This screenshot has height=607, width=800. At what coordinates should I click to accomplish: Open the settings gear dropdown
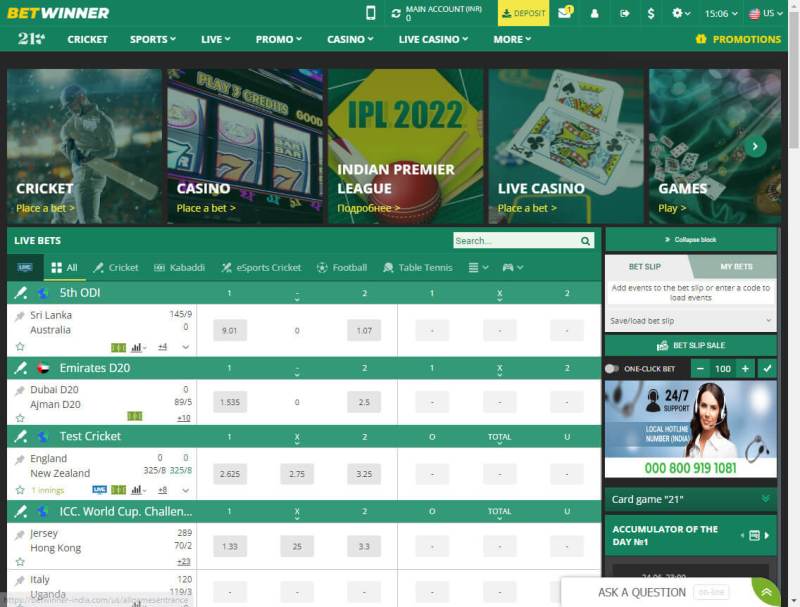coord(681,14)
